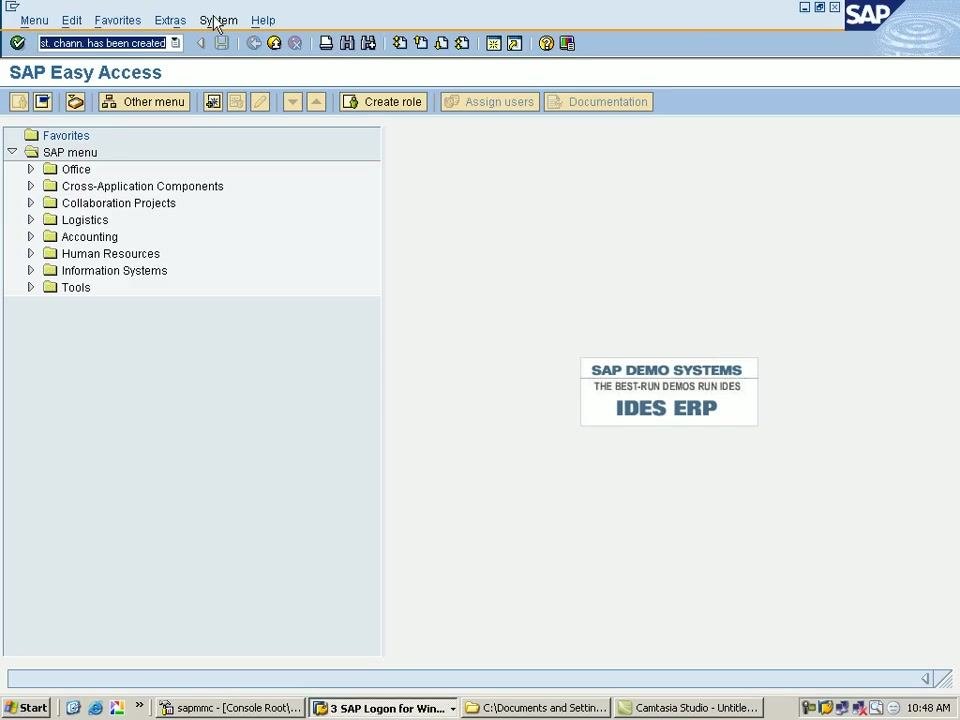960x720 pixels.
Task: Click the Previous Page icon
Action: pyautogui.click(x=421, y=43)
